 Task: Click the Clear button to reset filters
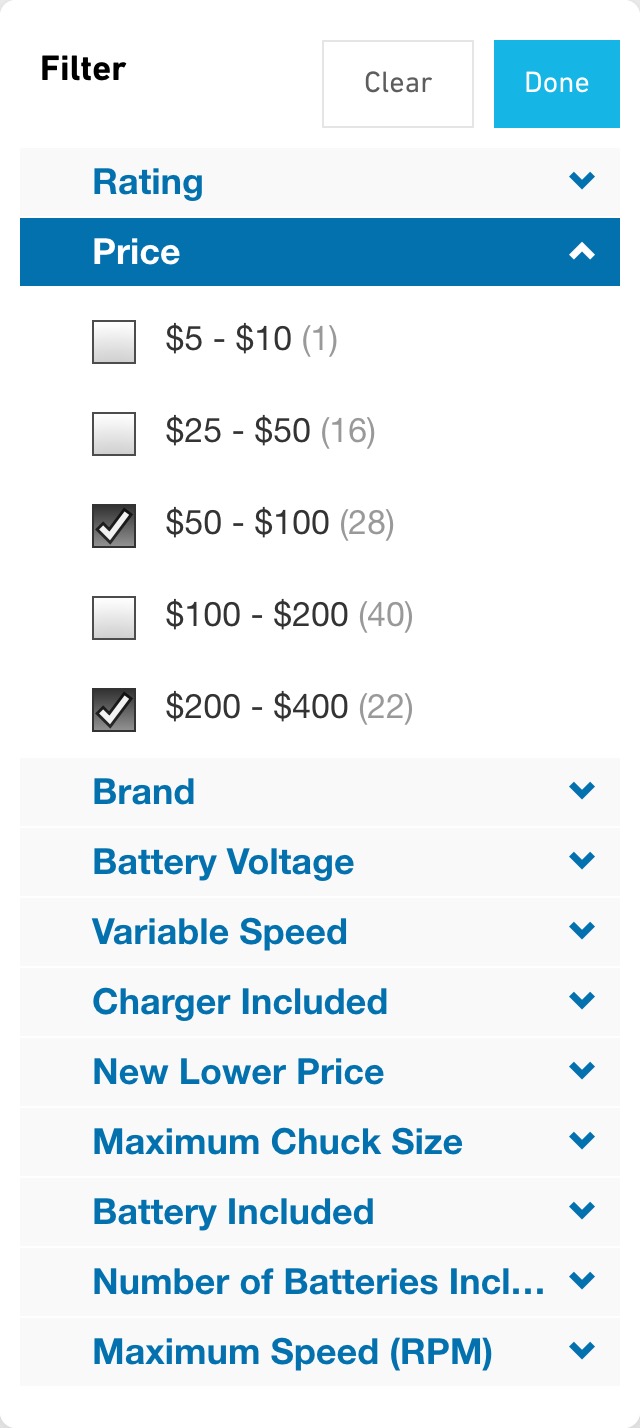click(397, 83)
